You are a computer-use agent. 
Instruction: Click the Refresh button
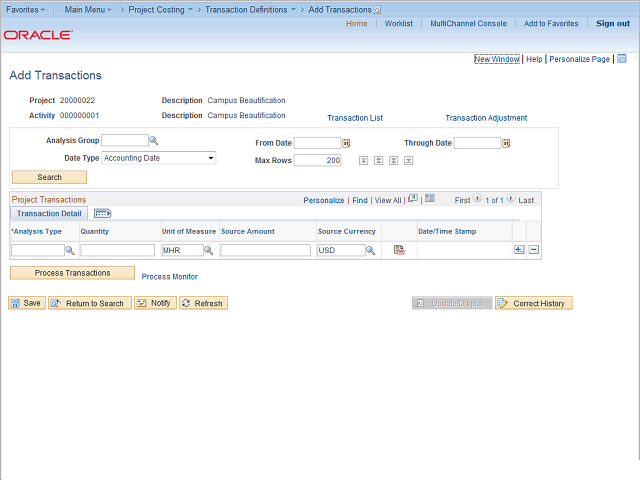tap(203, 303)
